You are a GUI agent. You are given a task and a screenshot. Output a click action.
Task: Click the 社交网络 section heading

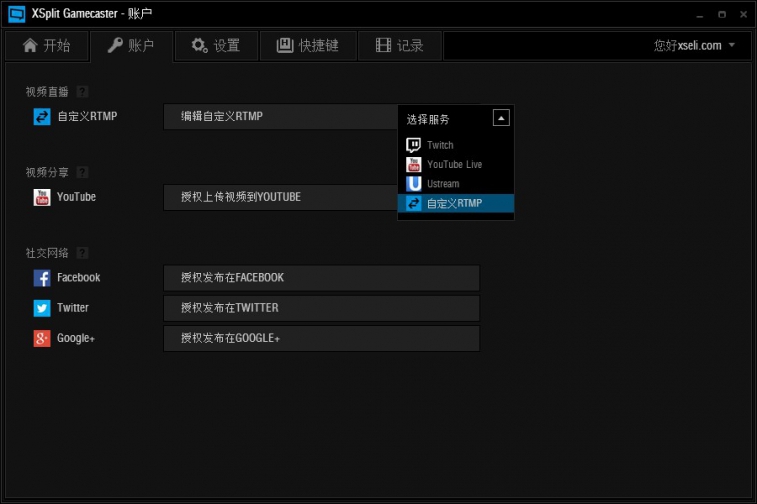click(47, 253)
